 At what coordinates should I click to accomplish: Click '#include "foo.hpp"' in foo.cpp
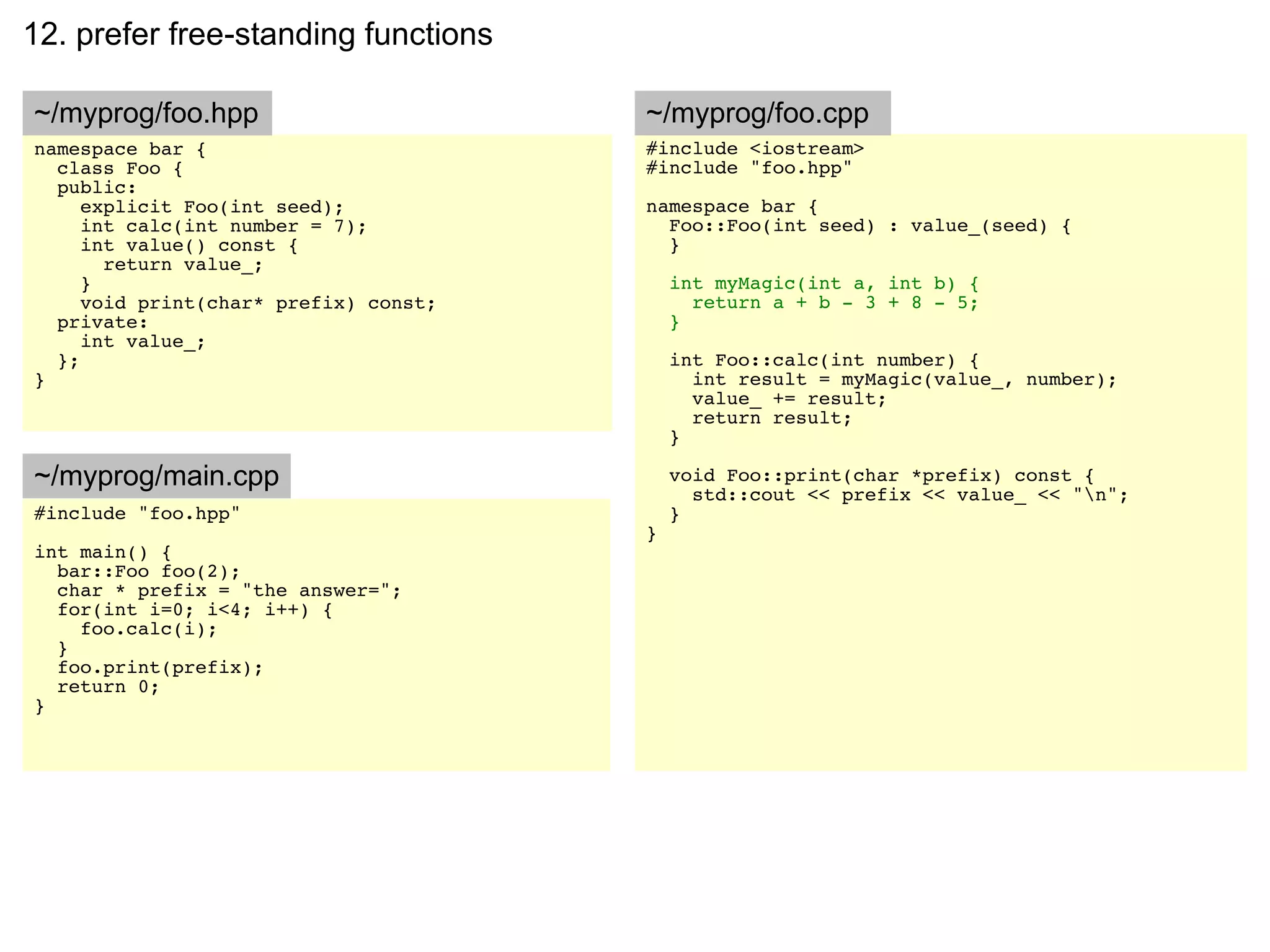click(749, 168)
